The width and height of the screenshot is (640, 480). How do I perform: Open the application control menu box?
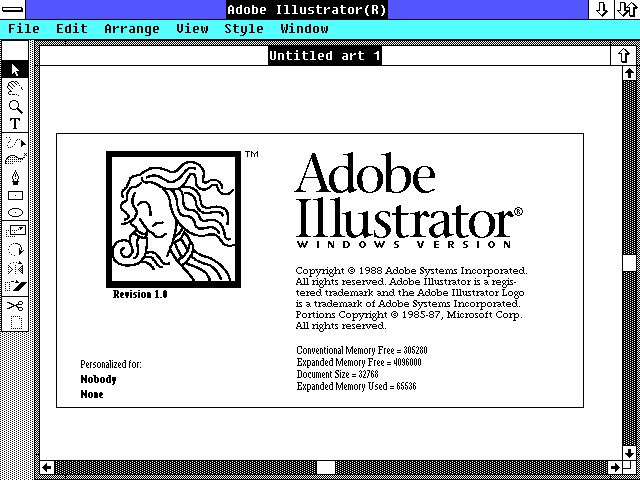click(x=12, y=9)
